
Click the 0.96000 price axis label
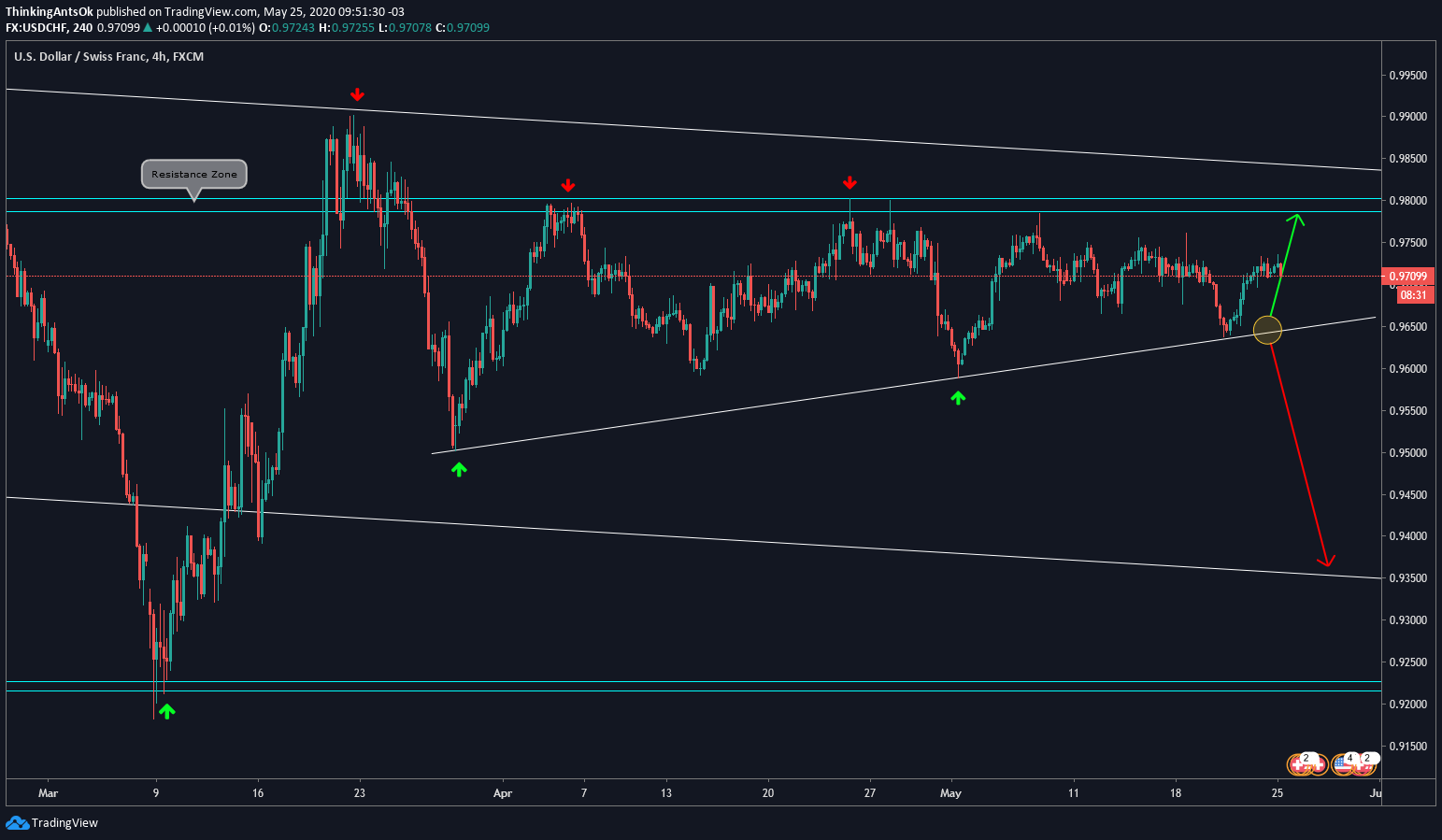1406,369
